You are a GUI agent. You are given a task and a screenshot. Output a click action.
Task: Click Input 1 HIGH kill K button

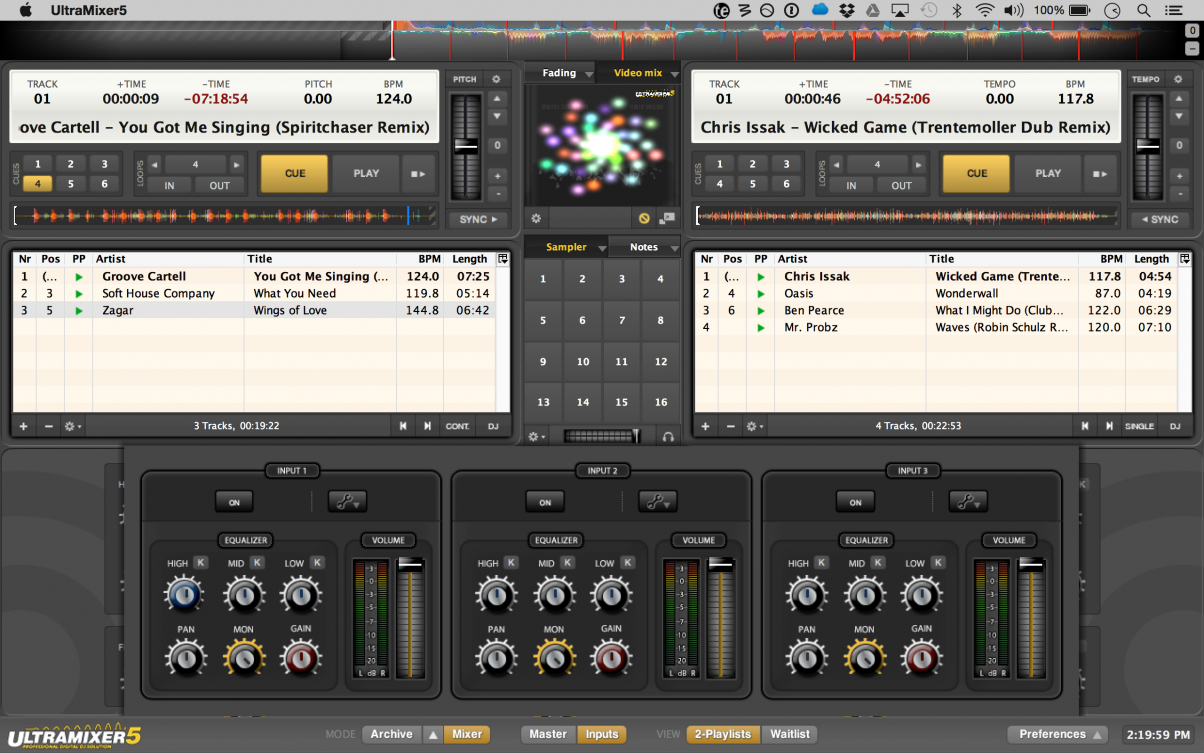pos(200,563)
